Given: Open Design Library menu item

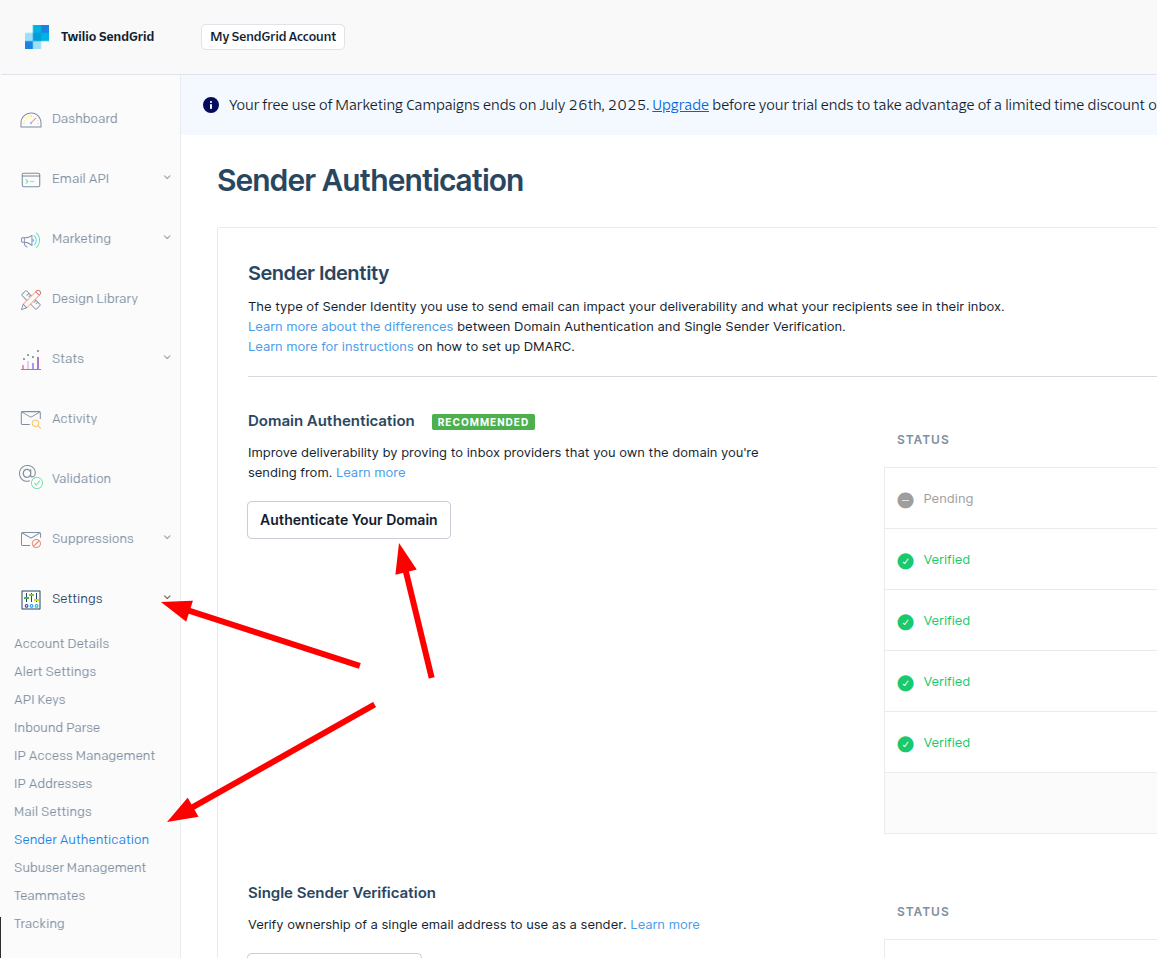Looking at the screenshot, I should pos(94,299).
